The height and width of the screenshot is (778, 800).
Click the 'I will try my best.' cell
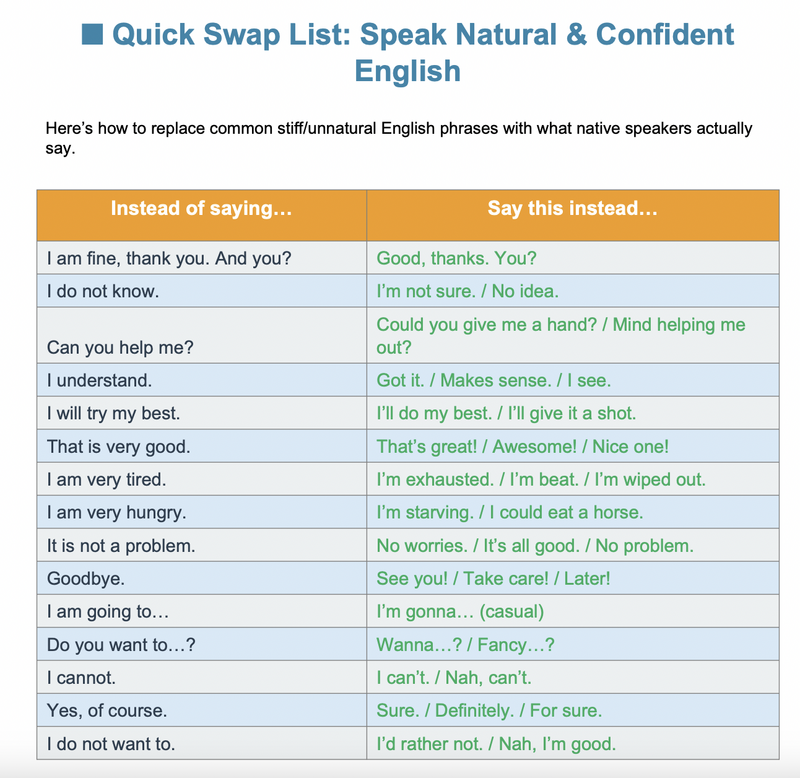coord(202,413)
